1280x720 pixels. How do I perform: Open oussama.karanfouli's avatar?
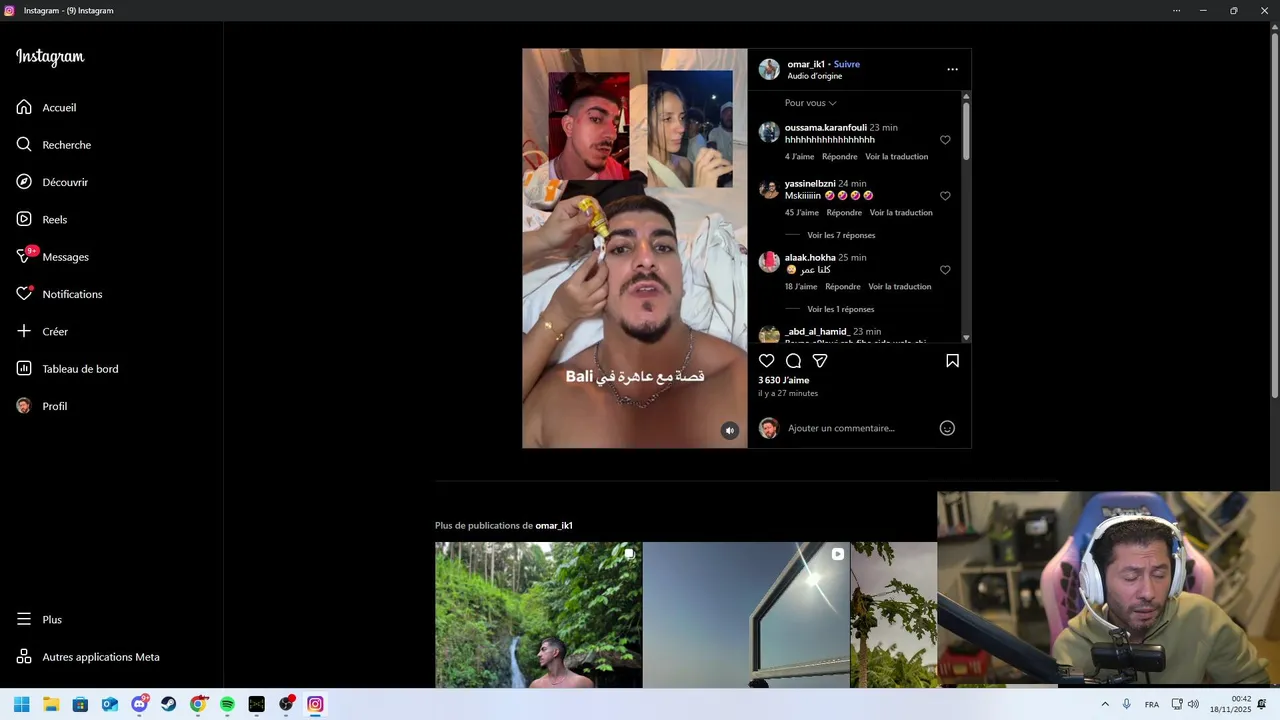point(769,132)
